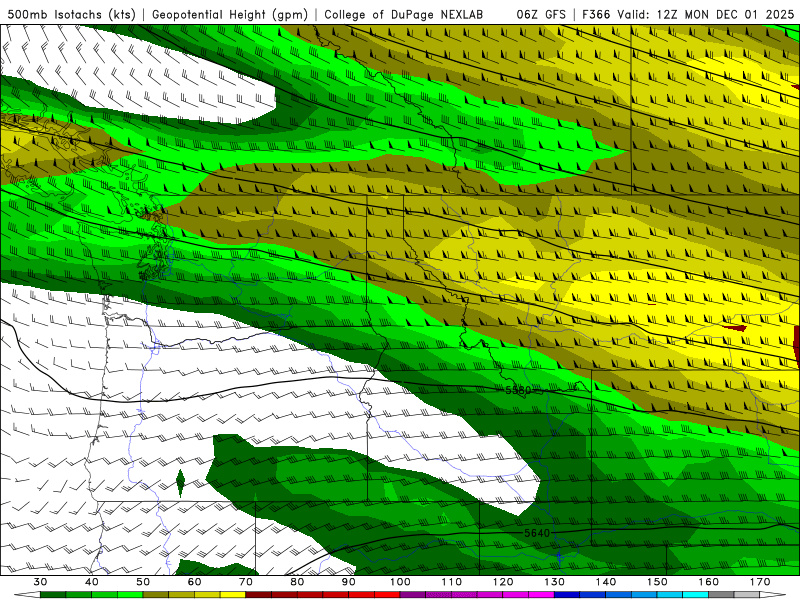Click the '170' legend scale value

click(760, 582)
